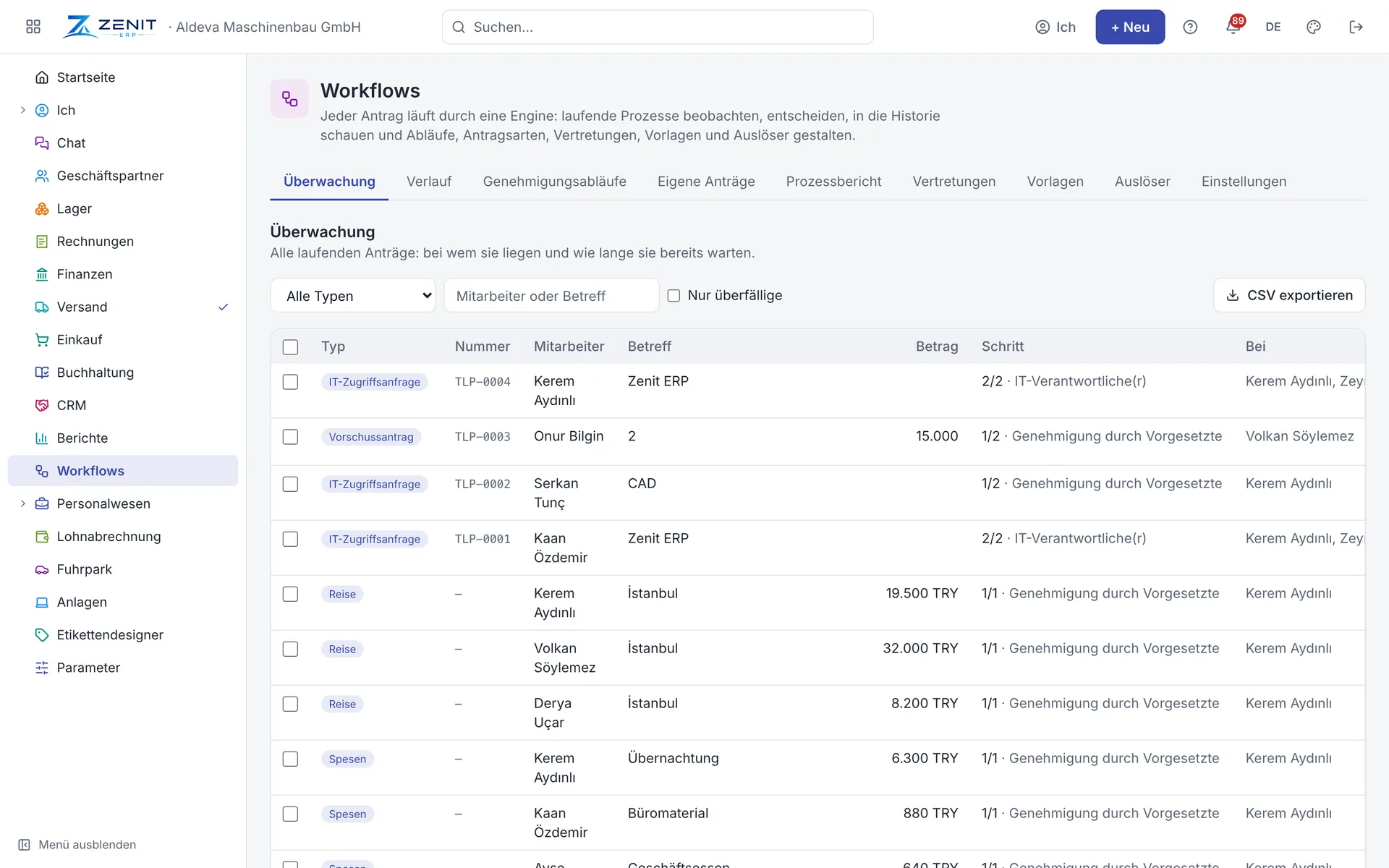The height and width of the screenshot is (868, 1389).
Task: Open Geschäftspartner icon in sidebar
Action: [42, 176]
